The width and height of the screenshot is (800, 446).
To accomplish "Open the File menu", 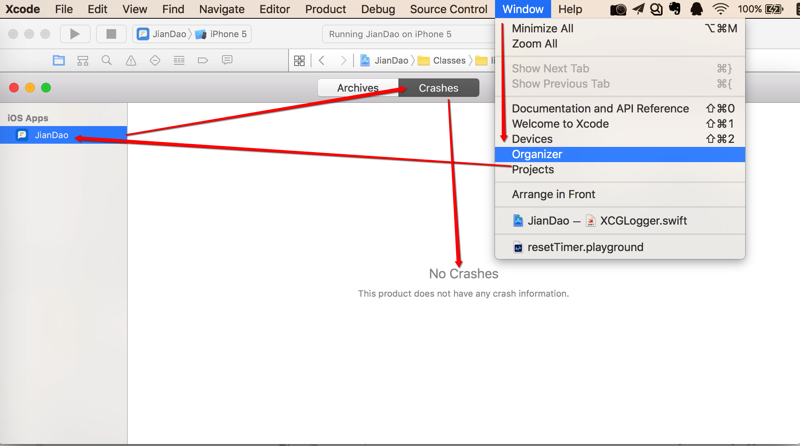I will point(64,9).
